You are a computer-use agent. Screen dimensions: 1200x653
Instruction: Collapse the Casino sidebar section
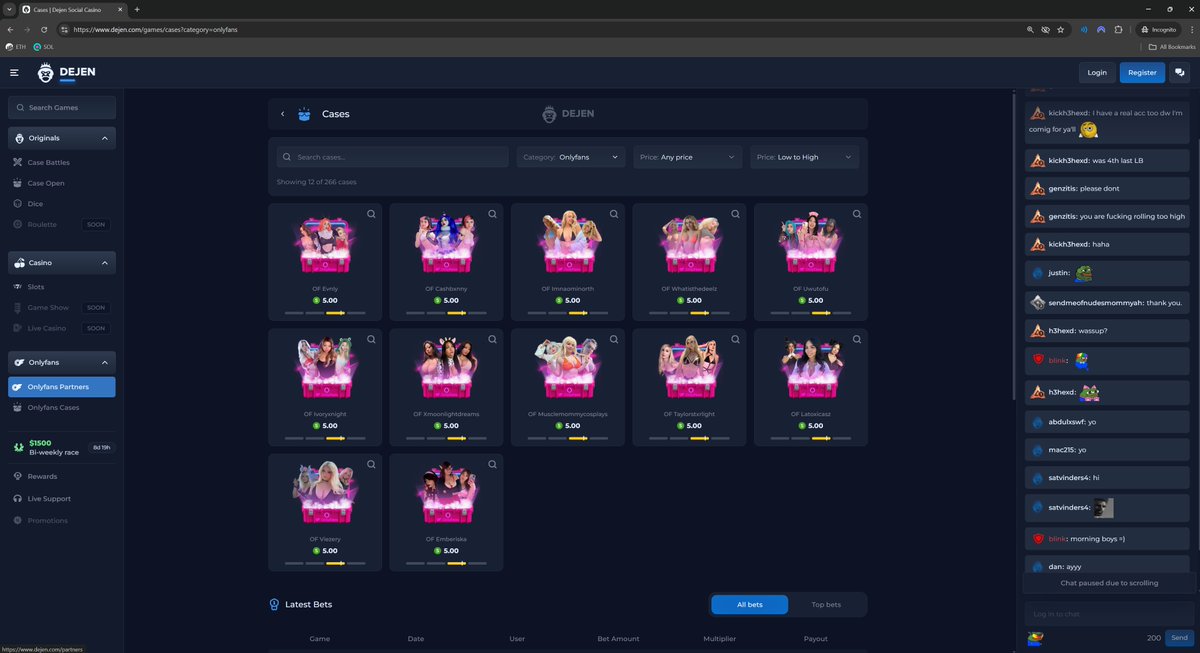105,263
